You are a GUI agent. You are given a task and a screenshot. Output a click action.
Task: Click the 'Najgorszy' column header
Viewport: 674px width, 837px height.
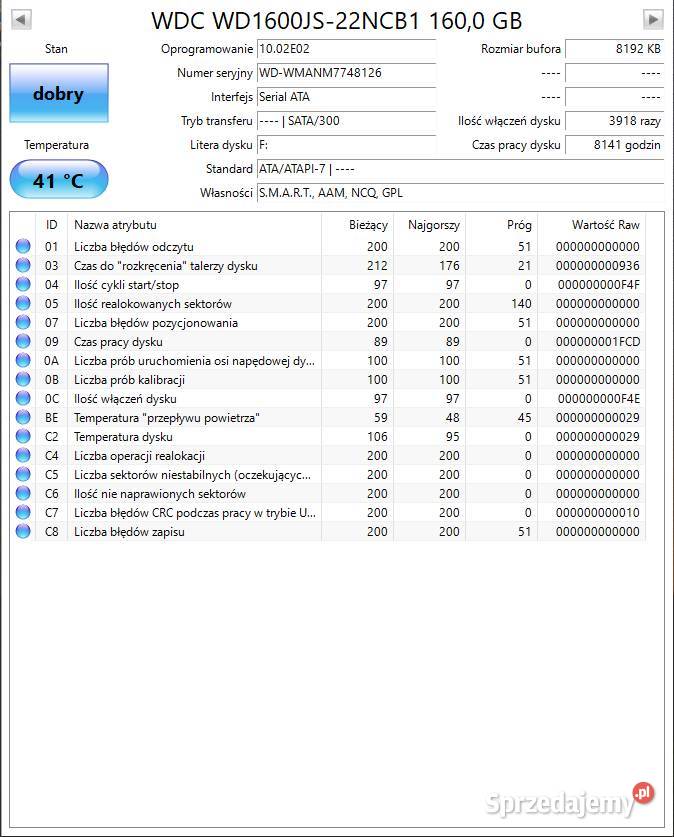430,225
